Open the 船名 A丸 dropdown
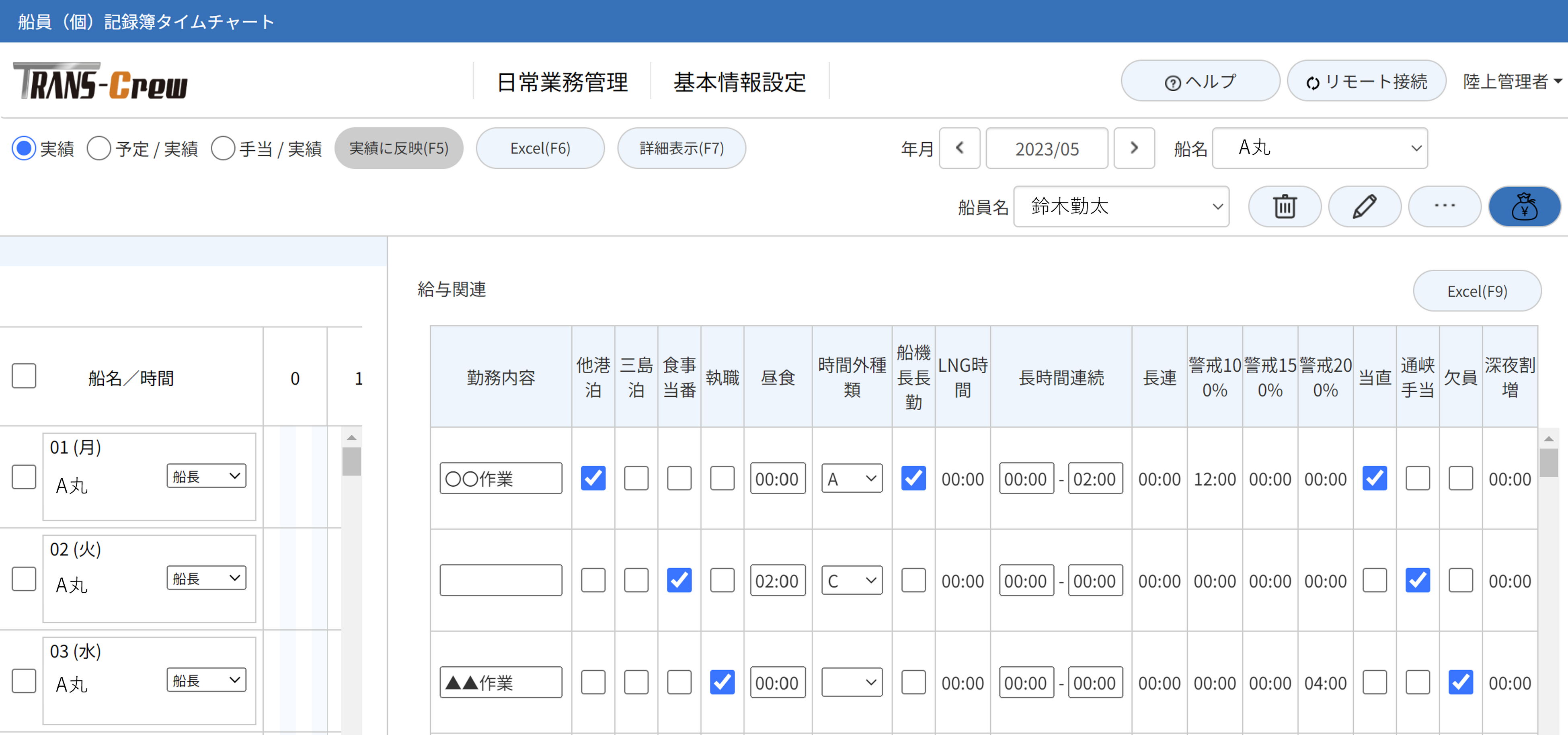This screenshot has height=735, width=1568. click(x=1319, y=148)
